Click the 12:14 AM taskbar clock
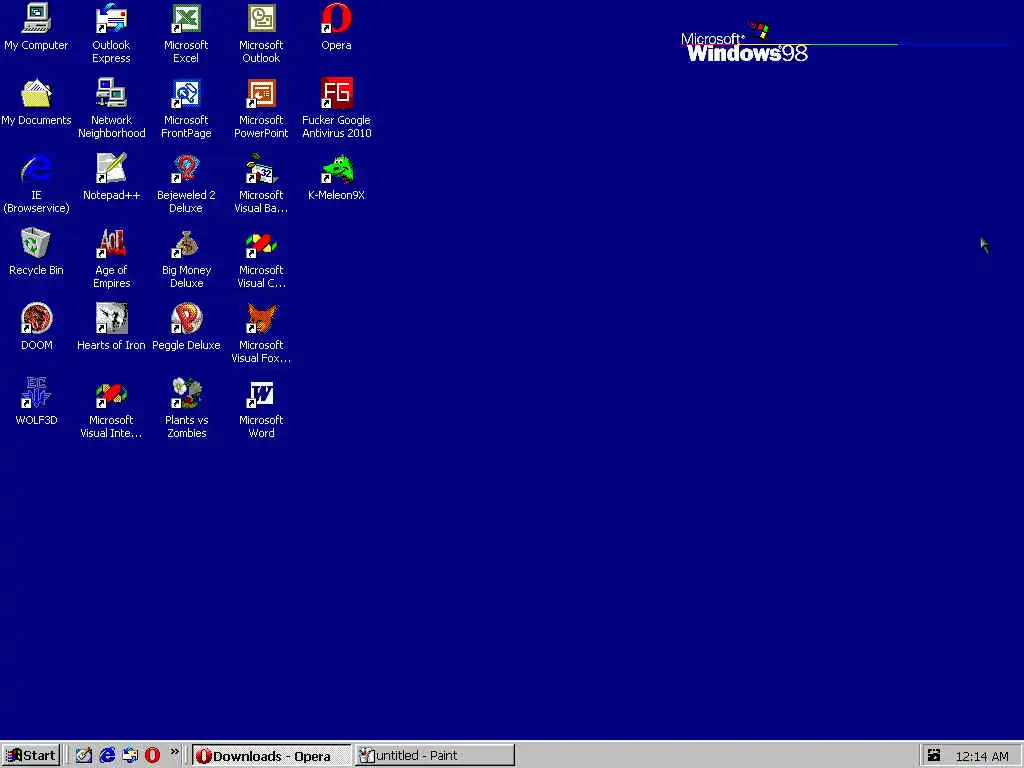 pos(982,756)
